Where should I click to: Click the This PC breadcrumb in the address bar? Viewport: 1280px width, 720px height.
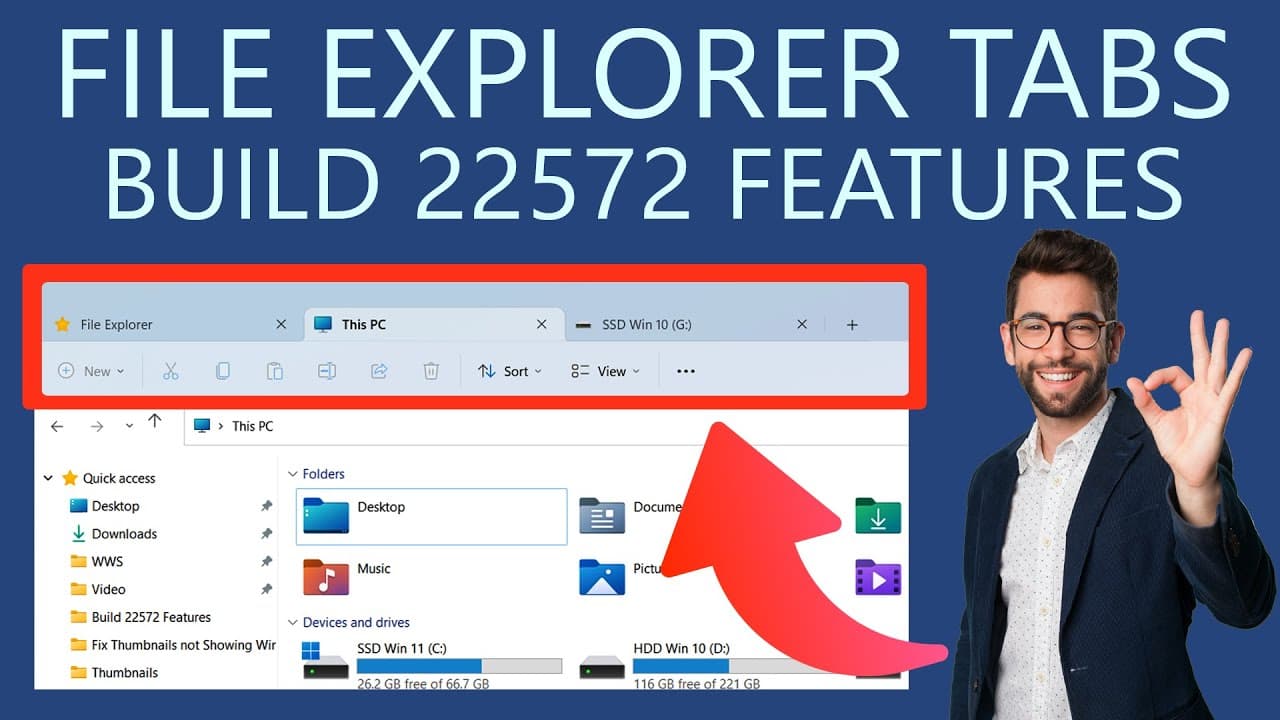252,426
